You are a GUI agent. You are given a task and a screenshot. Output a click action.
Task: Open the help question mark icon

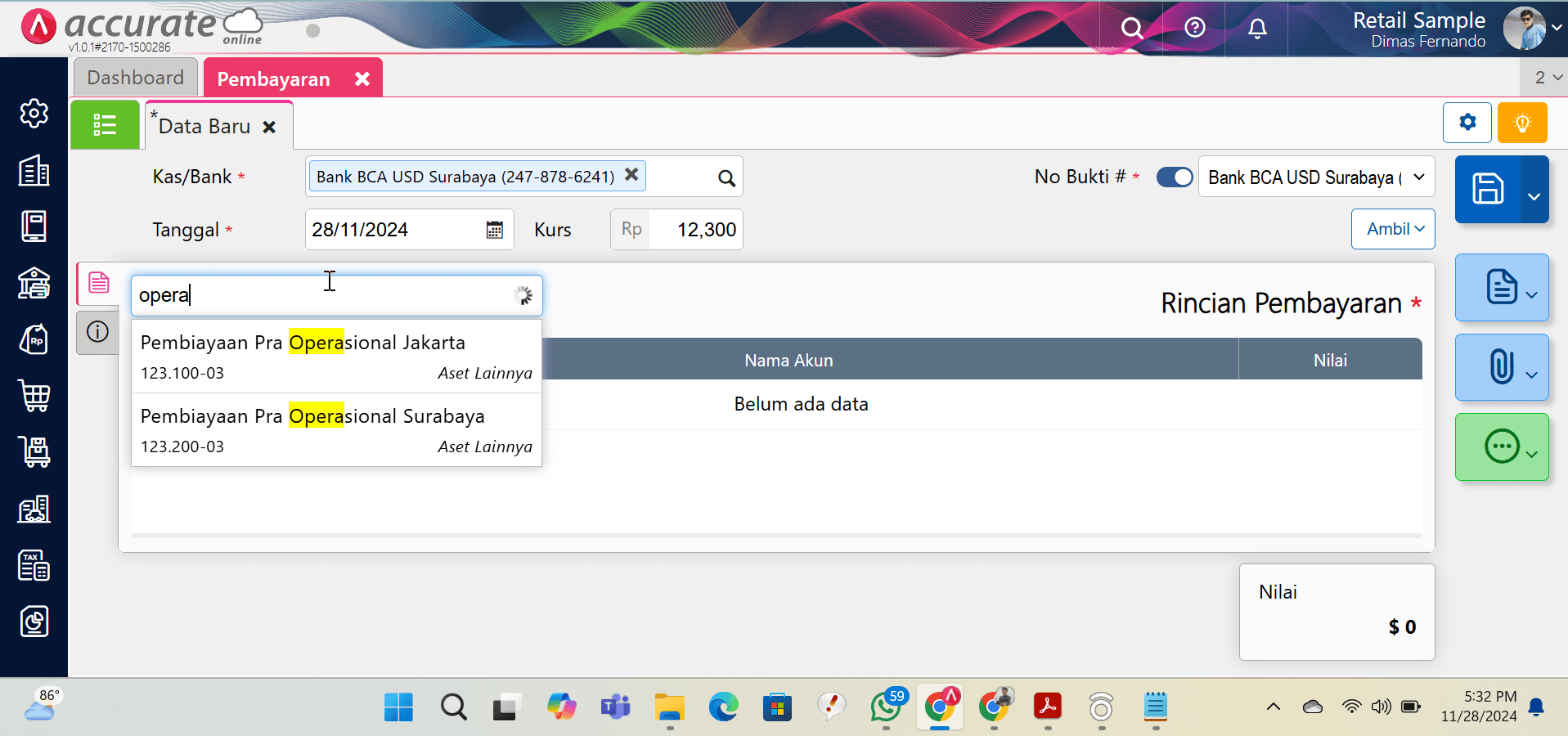[1194, 29]
